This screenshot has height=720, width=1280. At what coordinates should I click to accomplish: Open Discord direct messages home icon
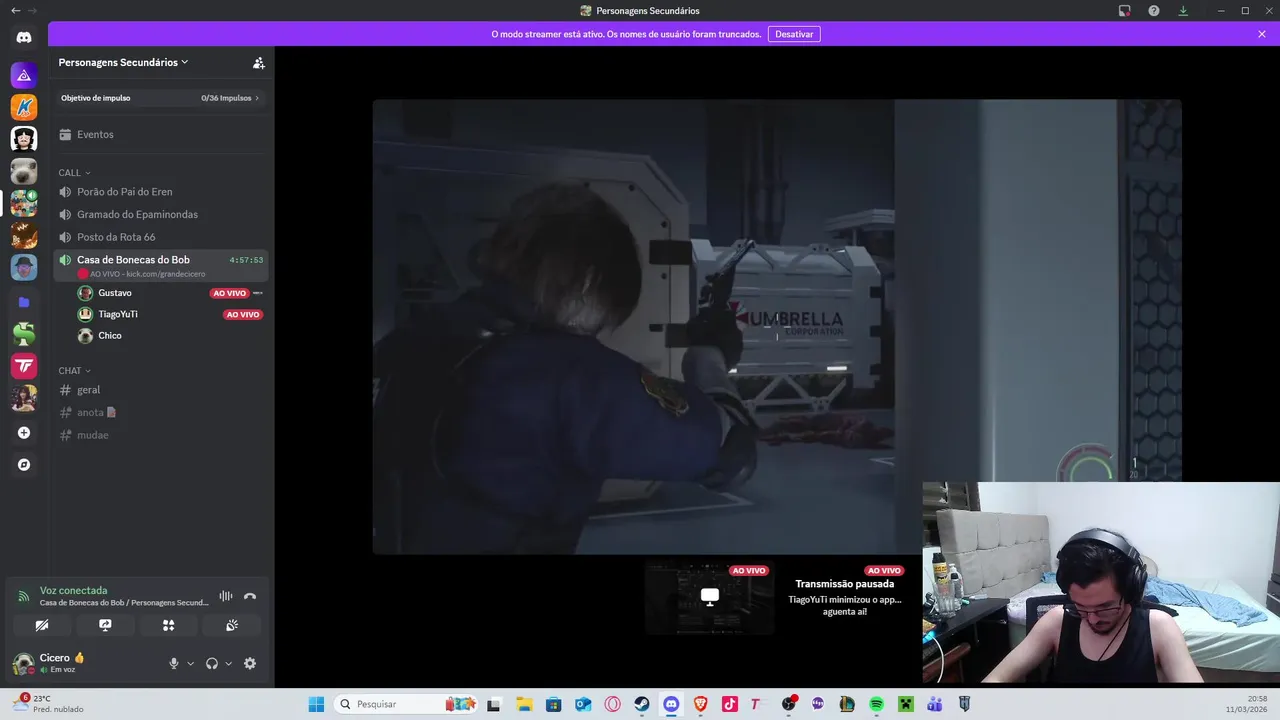(24, 37)
